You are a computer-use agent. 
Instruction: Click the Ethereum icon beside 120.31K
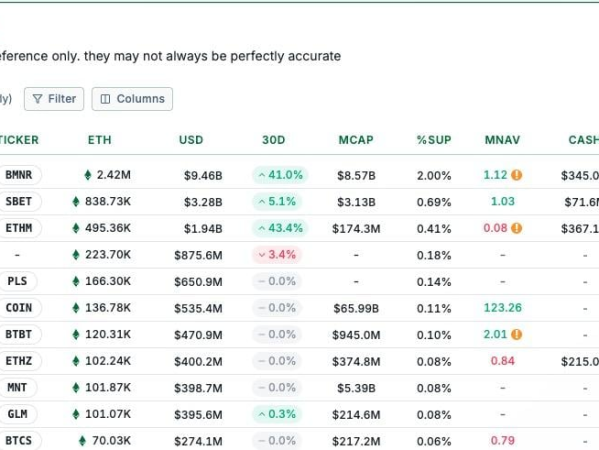click(x=76, y=334)
